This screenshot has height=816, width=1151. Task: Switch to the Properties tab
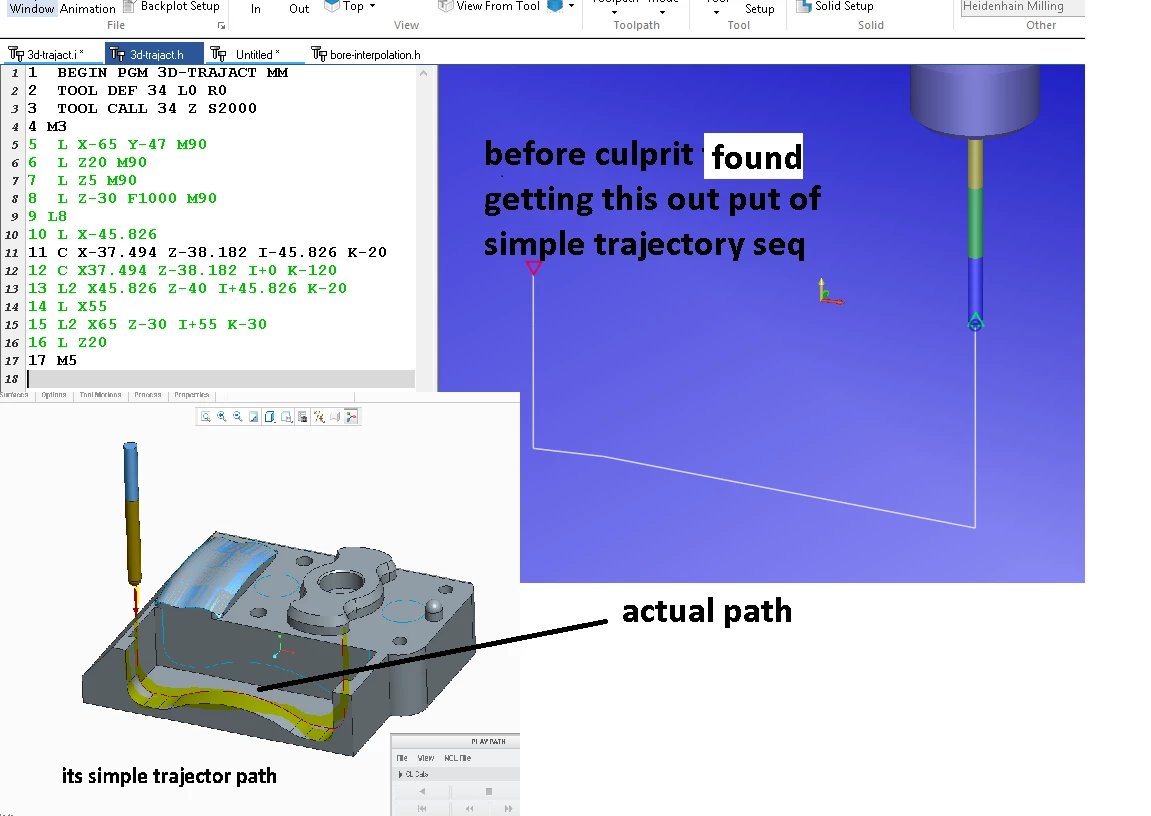point(192,395)
